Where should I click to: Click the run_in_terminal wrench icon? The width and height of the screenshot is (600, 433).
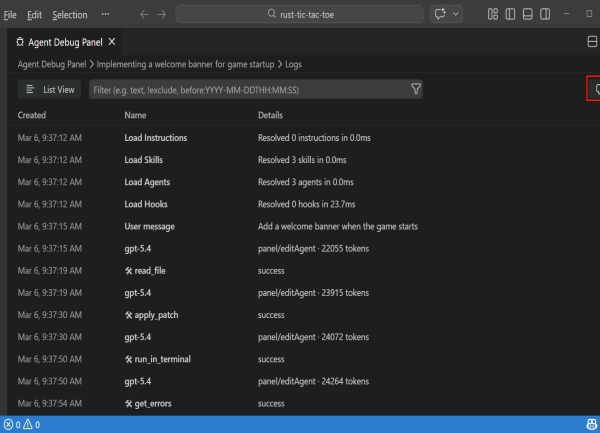[x=129, y=359]
